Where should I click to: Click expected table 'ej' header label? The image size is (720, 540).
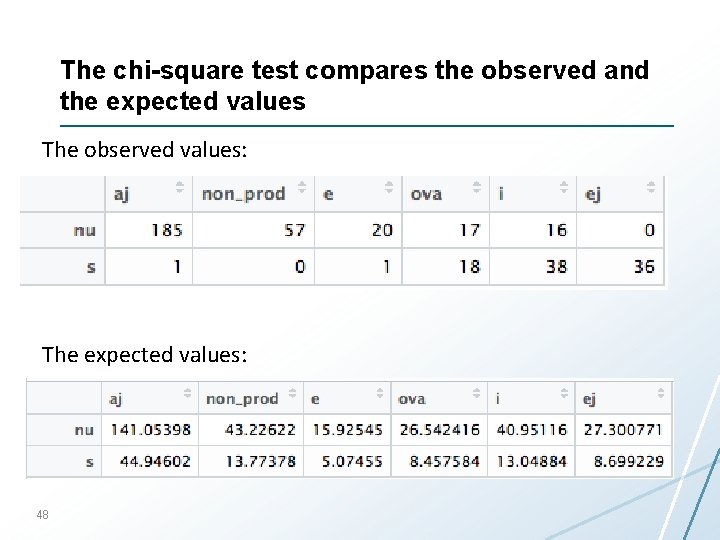tap(590, 399)
